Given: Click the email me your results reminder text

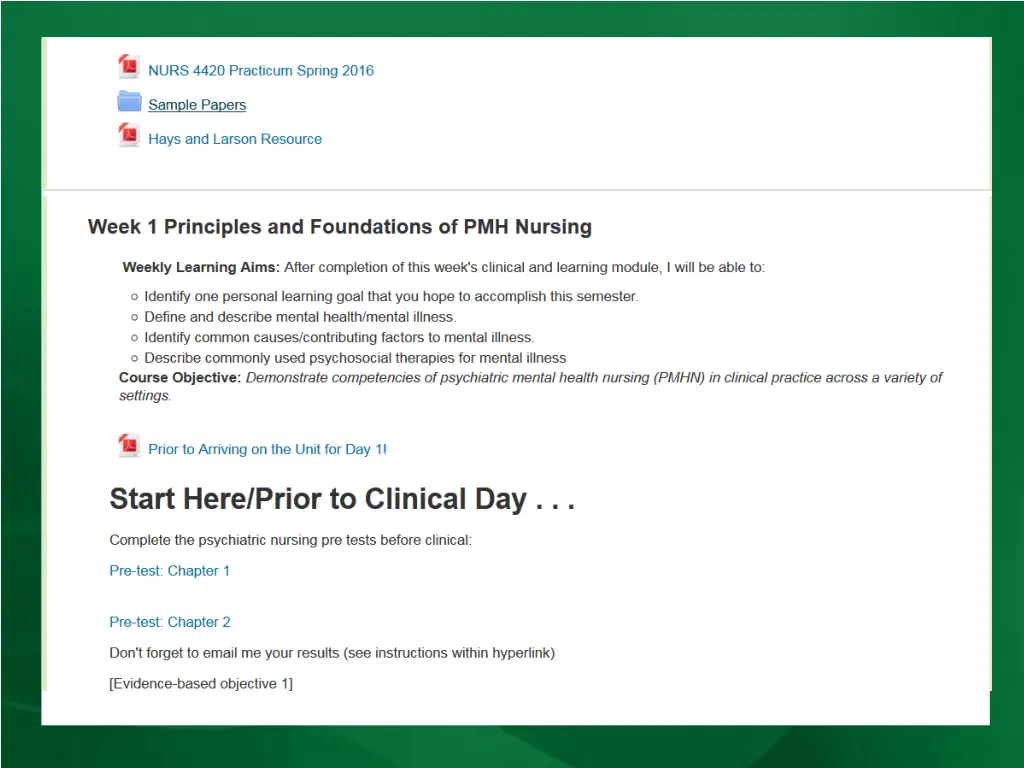Looking at the screenshot, I should (332, 653).
